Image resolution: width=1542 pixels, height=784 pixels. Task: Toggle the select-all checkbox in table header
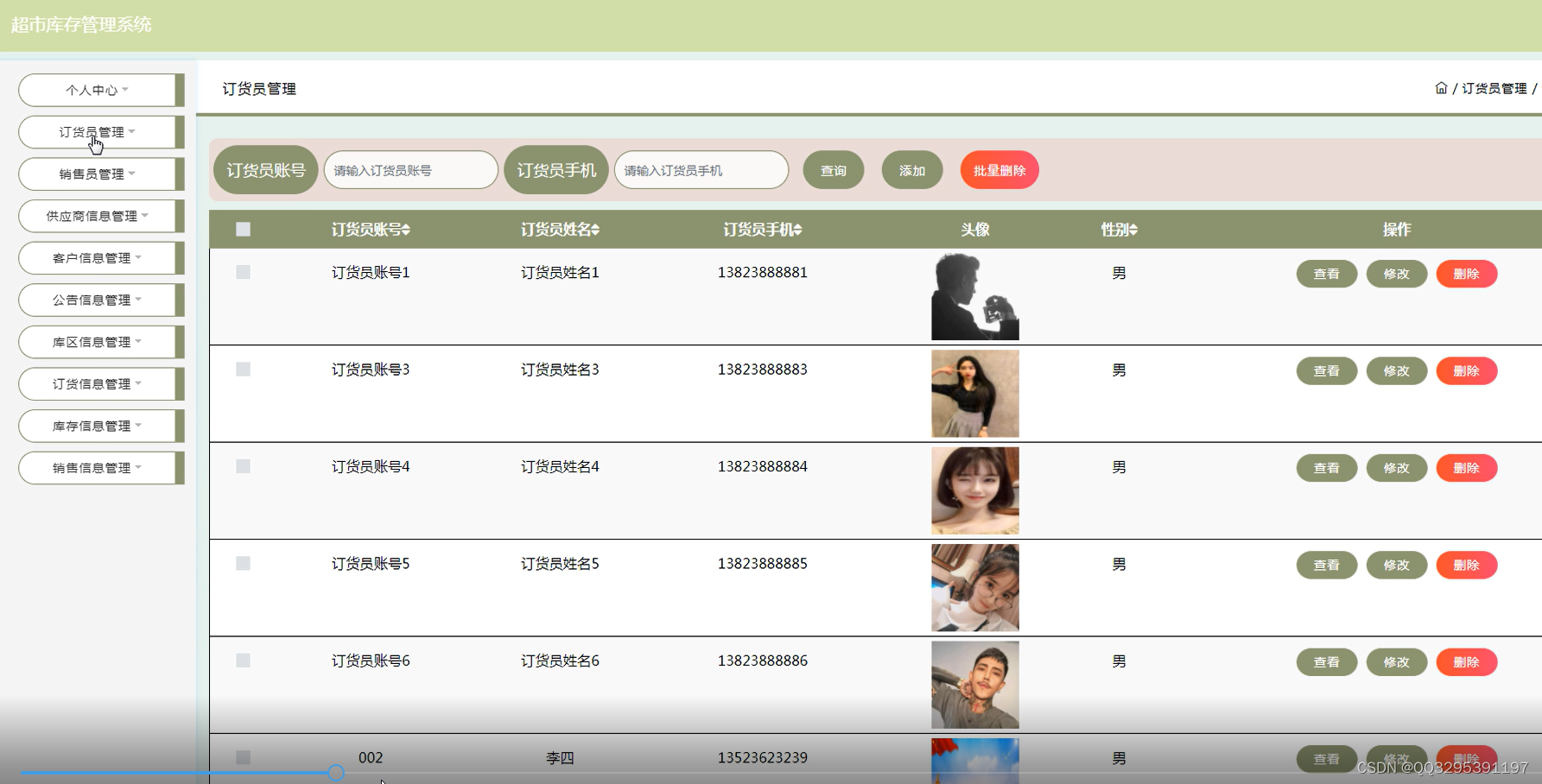click(x=243, y=229)
